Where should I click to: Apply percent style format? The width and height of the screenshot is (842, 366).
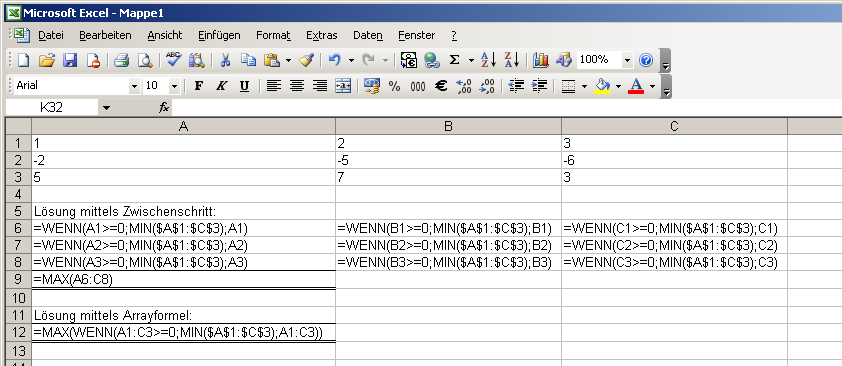click(x=395, y=86)
